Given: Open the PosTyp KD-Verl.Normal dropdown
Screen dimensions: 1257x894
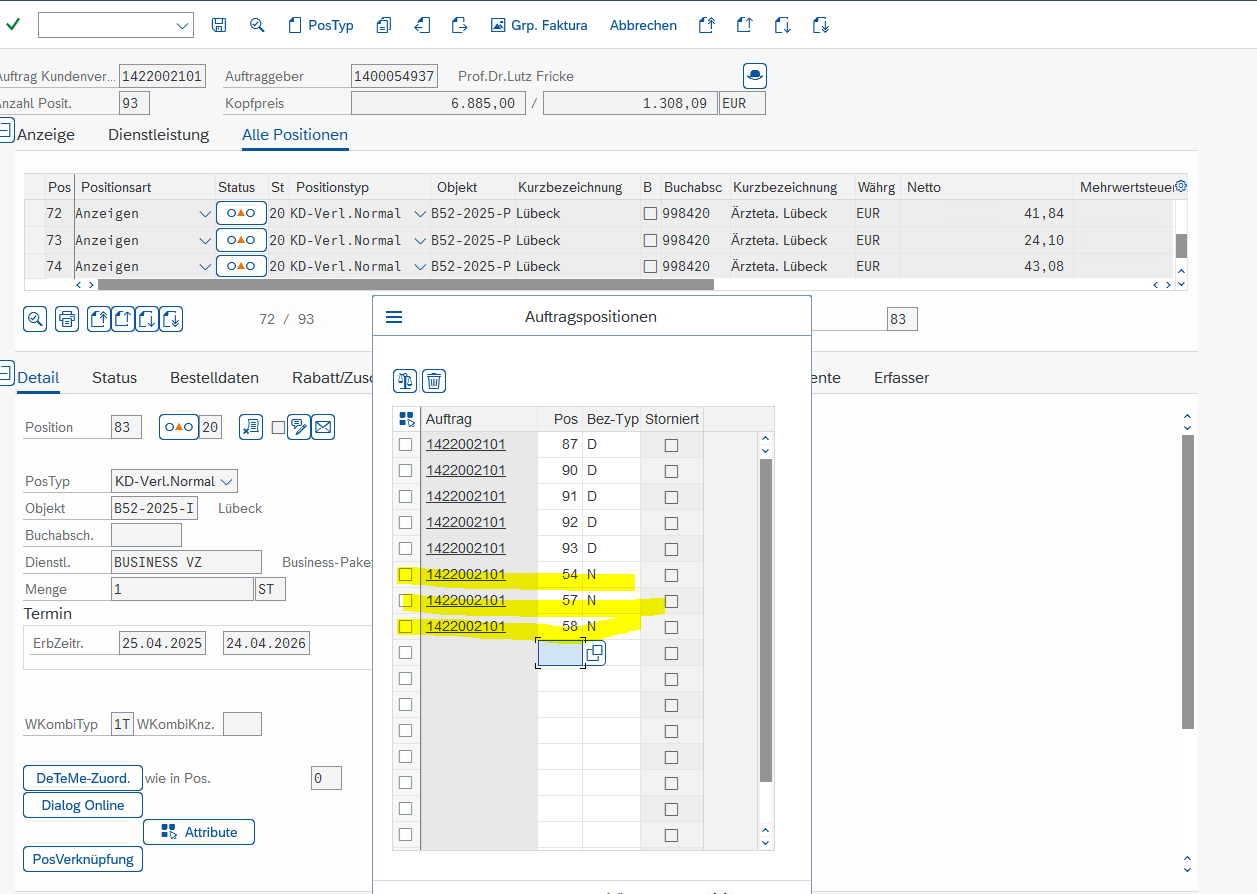Looking at the screenshot, I should coord(227,481).
